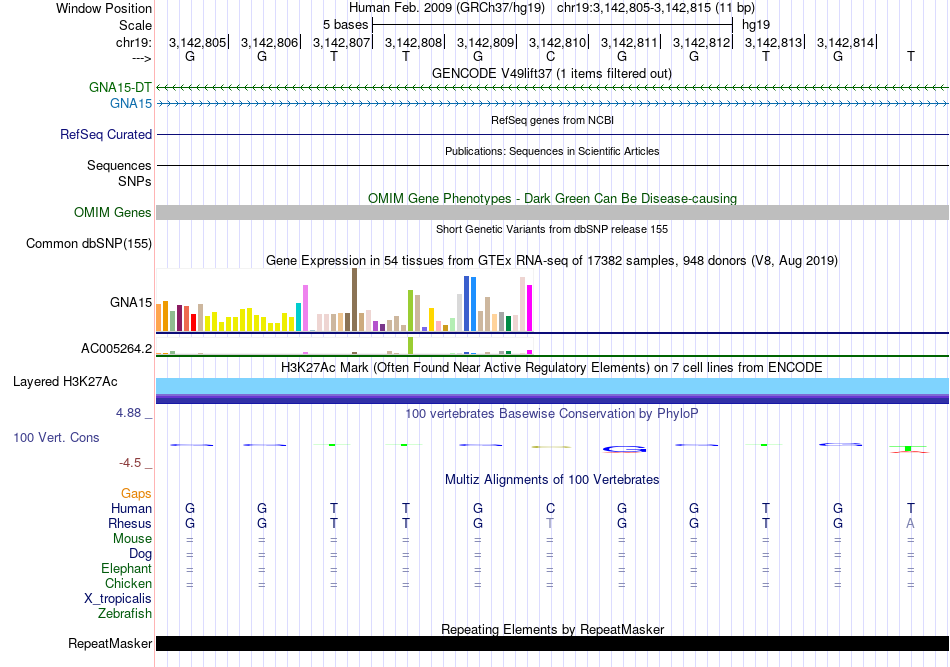
Task: Click the Sequences track label
Action: pyautogui.click(x=119, y=165)
